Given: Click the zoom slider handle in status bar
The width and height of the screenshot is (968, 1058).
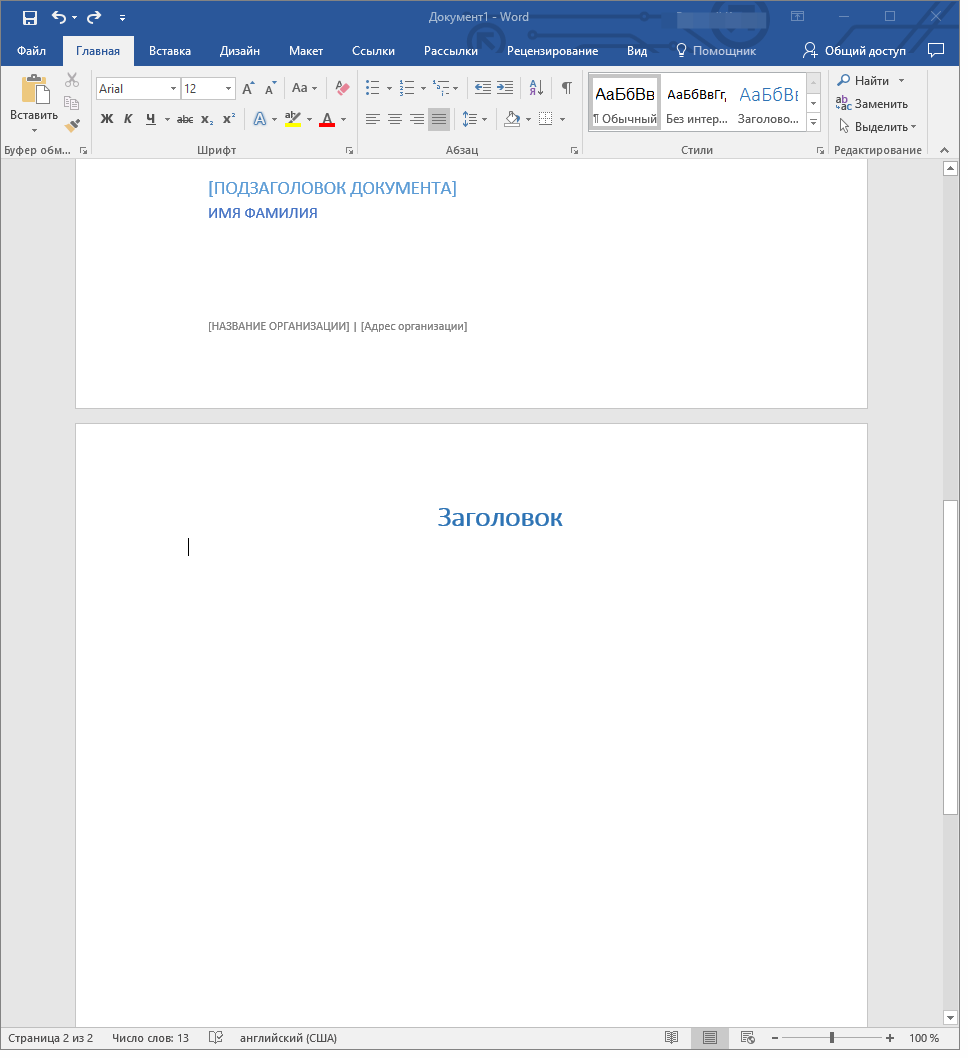Looking at the screenshot, I should tap(832, 1038).
